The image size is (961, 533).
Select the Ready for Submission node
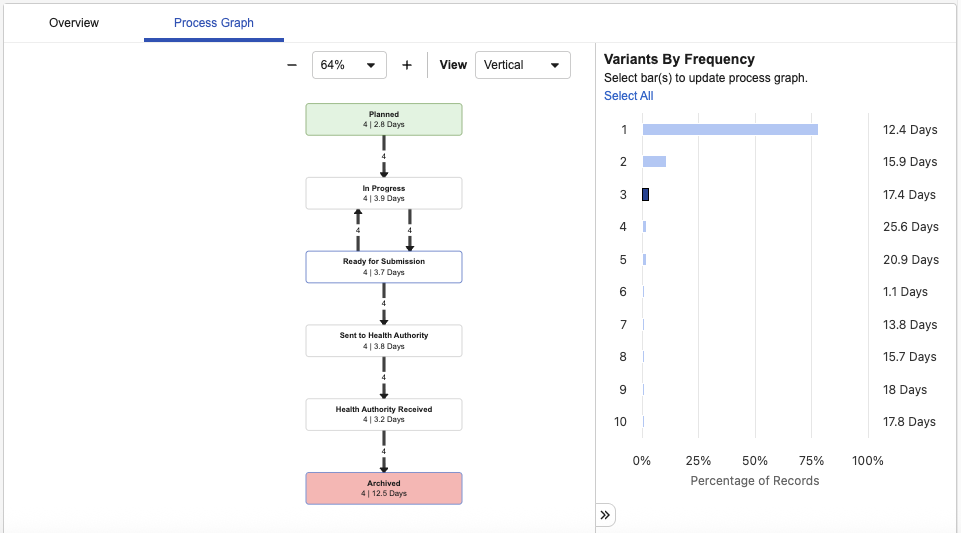point(384,267)
